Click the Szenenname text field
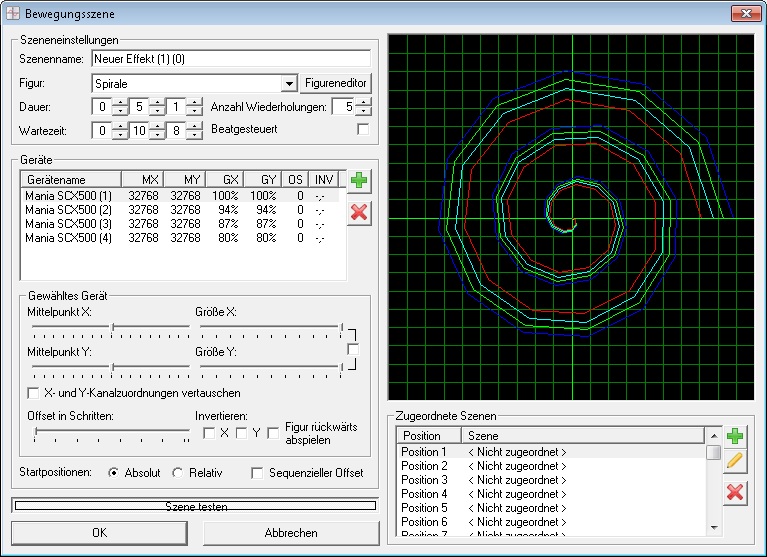This screenshot has height=557, width=767. click(230, 59)
